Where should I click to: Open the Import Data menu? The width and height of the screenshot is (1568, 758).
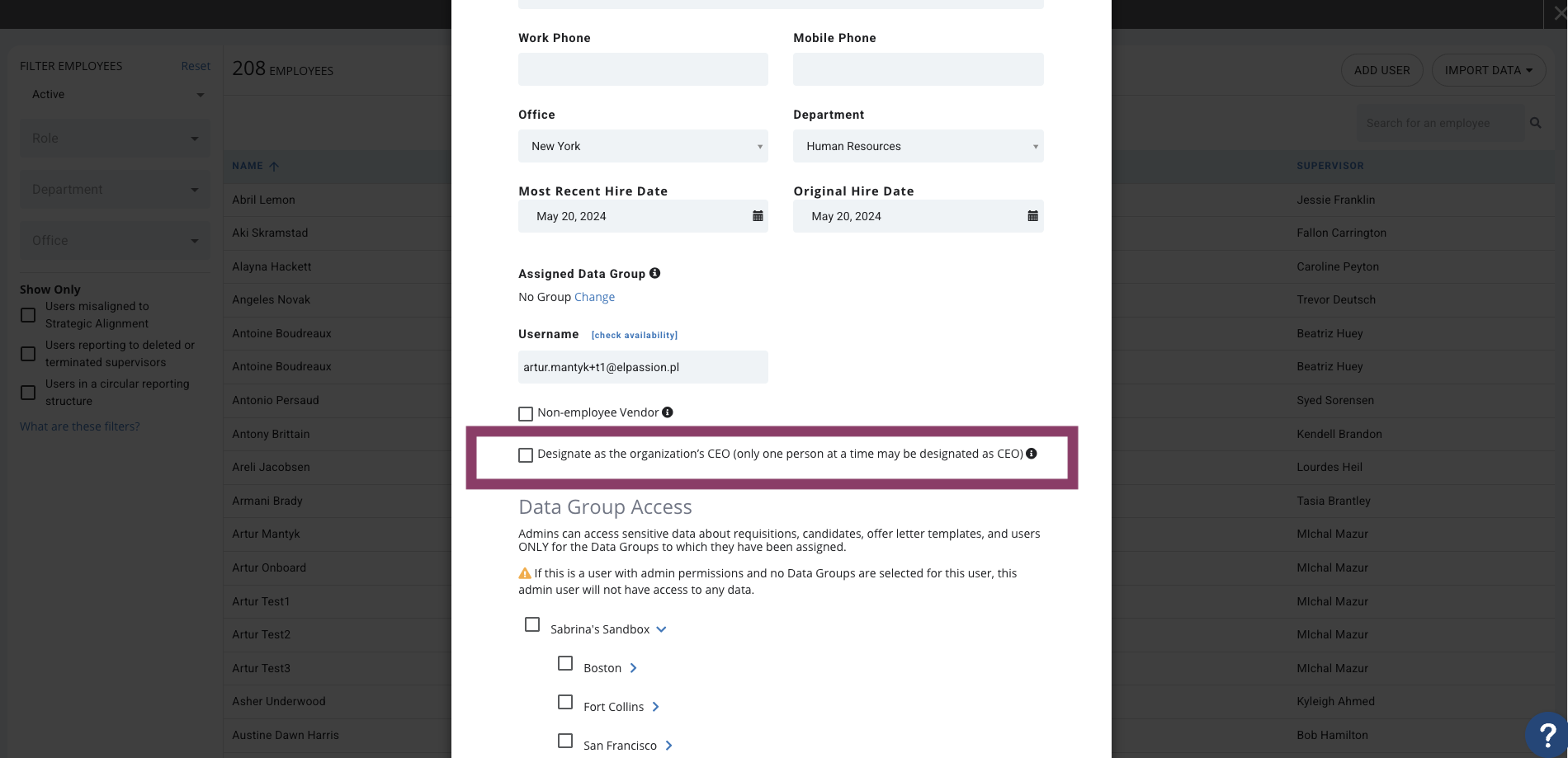(1488, 70)
